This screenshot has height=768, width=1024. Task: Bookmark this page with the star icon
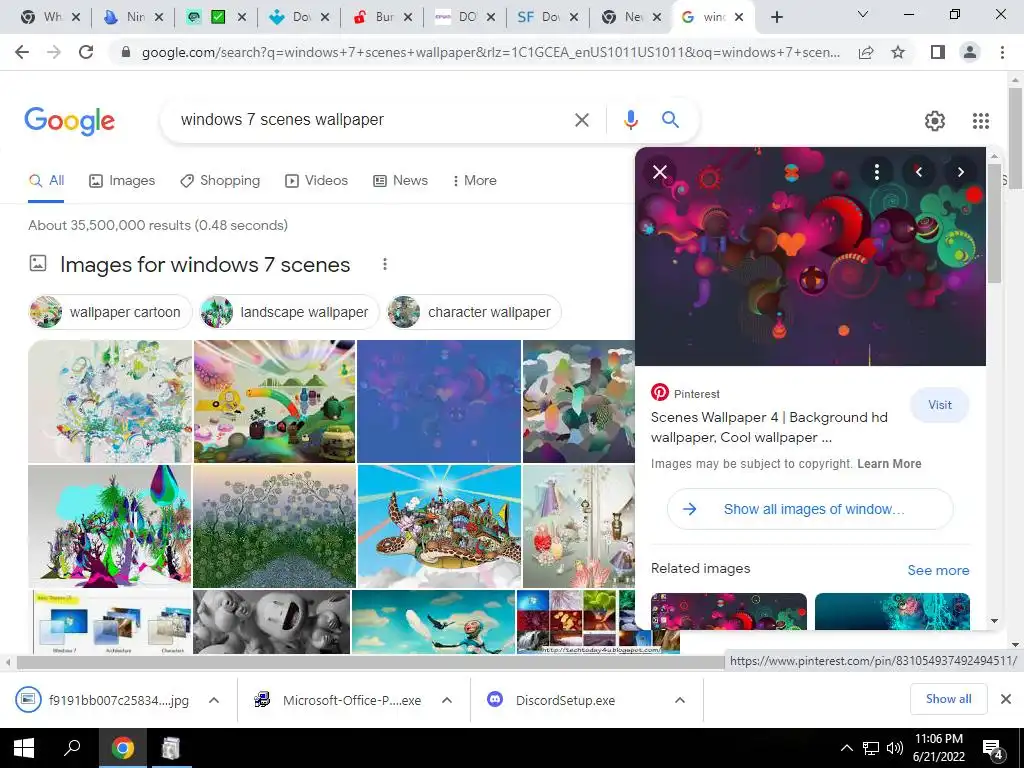click(x=898, y=52)
